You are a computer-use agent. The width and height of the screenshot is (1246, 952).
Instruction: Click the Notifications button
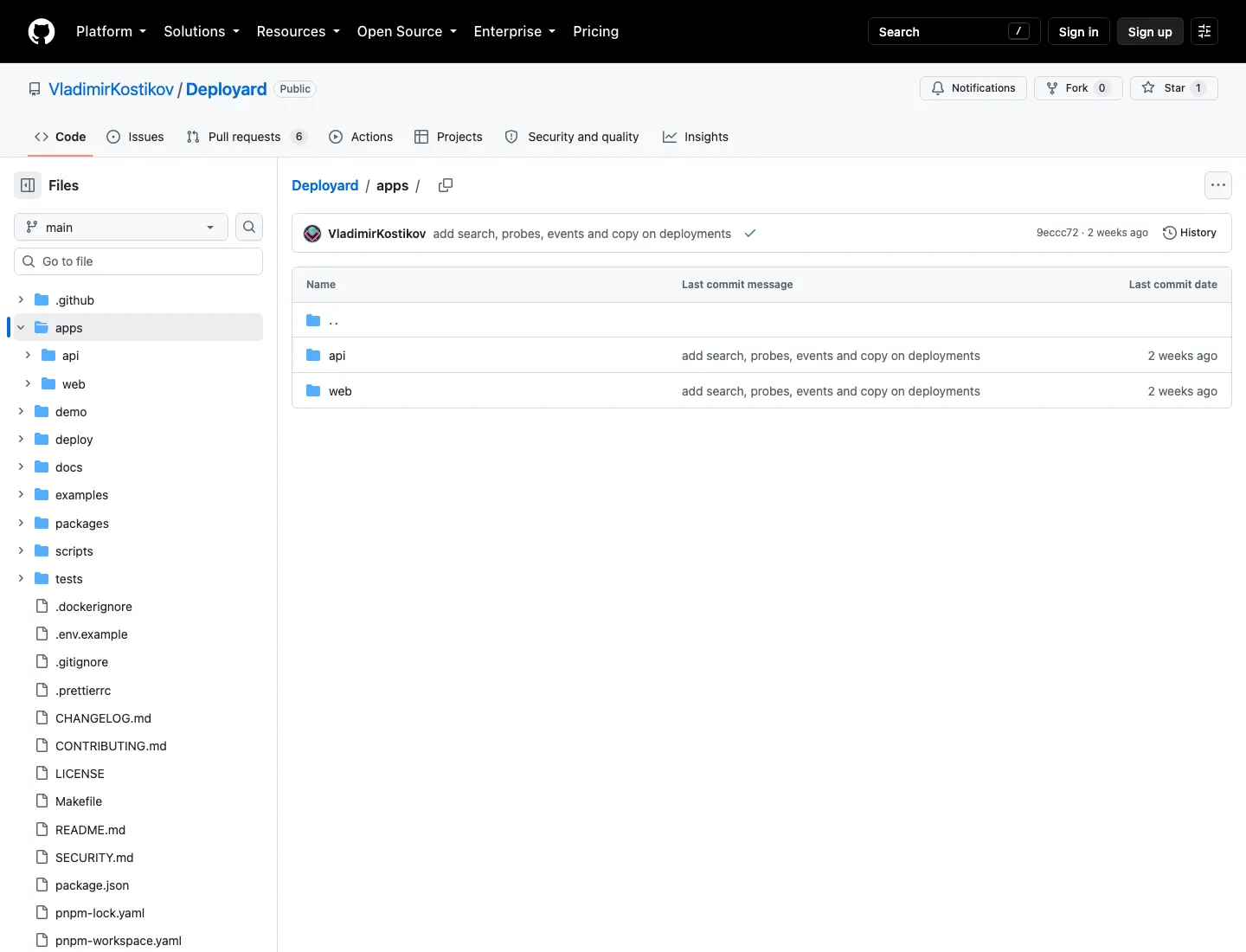tap(973, 88)
